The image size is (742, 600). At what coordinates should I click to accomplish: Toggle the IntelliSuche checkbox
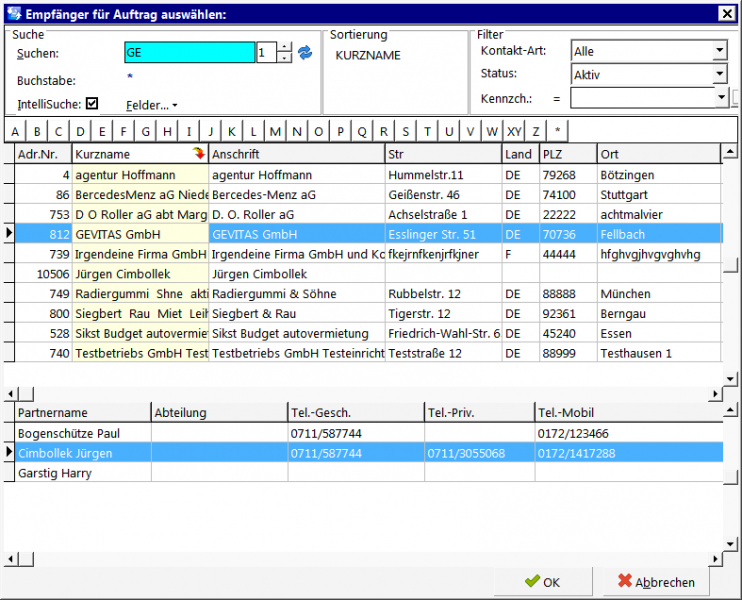tap(92, 103)
